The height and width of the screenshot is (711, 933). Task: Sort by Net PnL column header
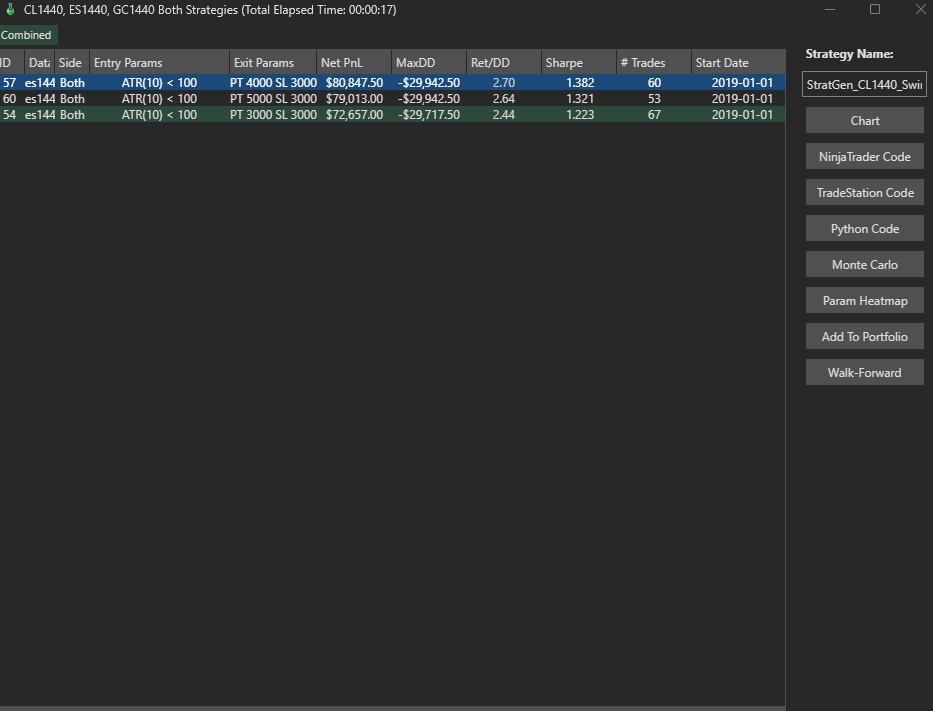tap(353, 62)
